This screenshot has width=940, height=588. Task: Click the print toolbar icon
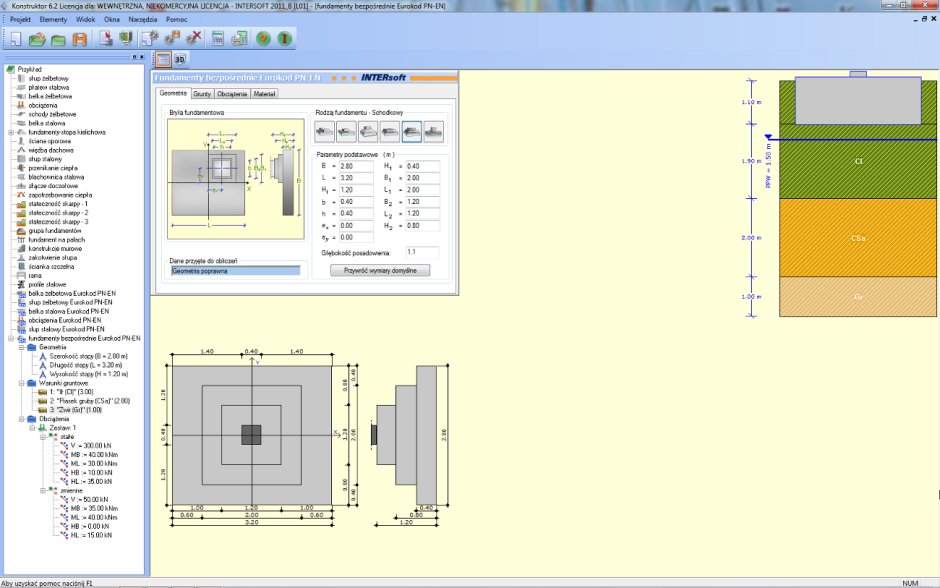[238, 40]
